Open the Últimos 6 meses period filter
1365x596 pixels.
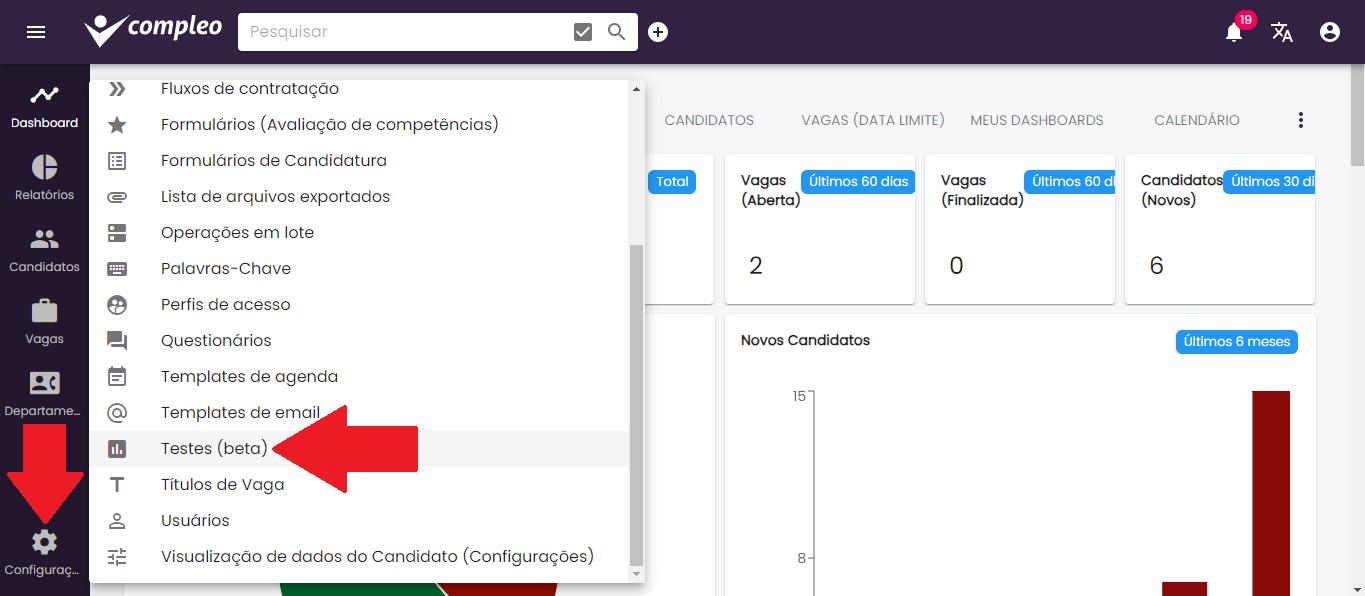point(1236,341)
